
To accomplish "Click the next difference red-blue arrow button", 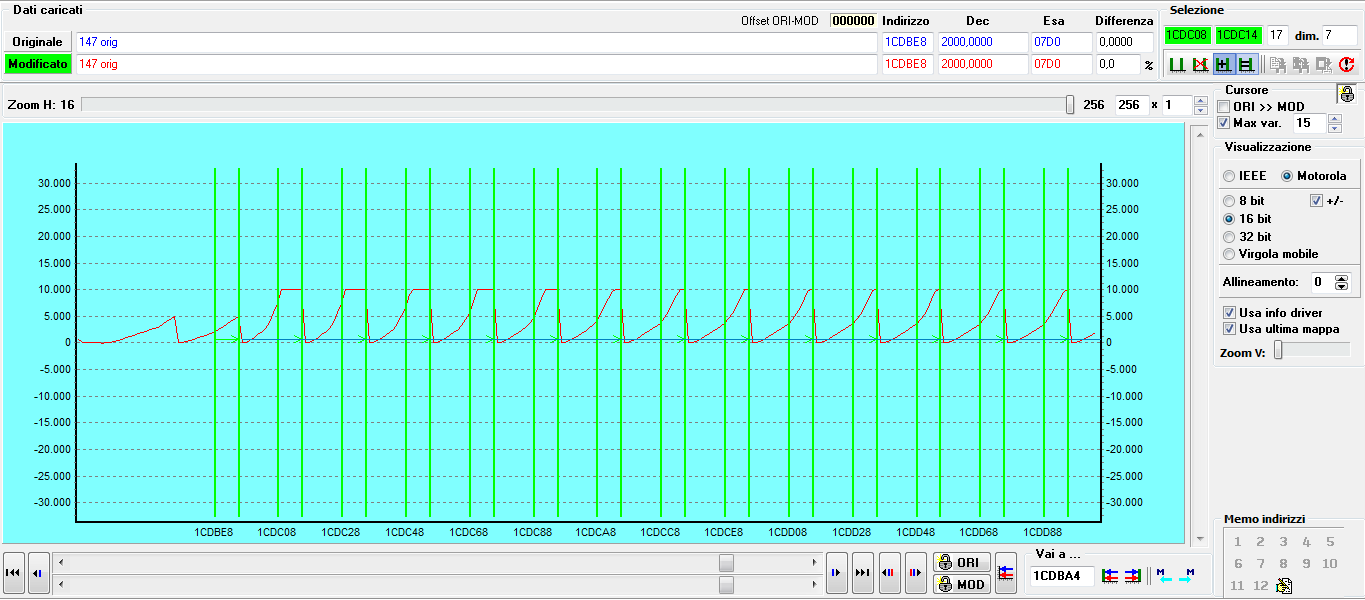I will 914,573.
